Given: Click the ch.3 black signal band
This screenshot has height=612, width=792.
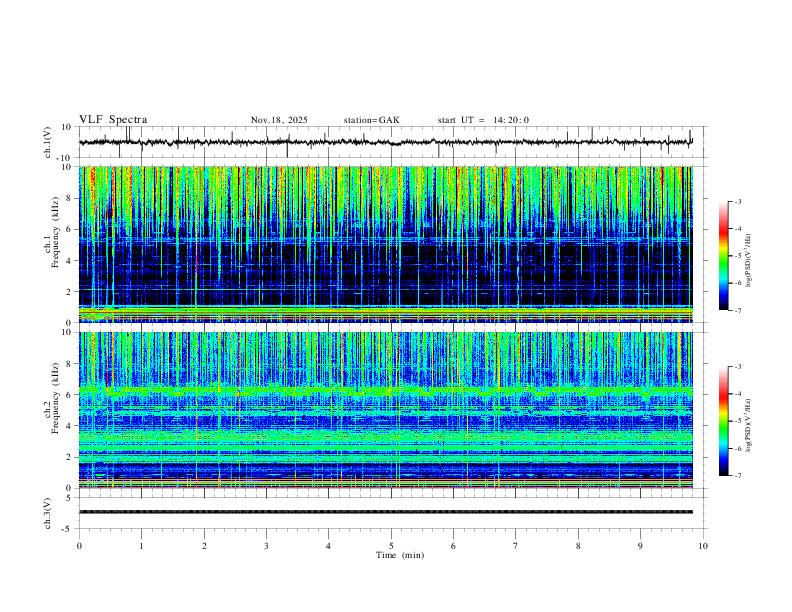Looking at the screenshot, I should (386, 512).
